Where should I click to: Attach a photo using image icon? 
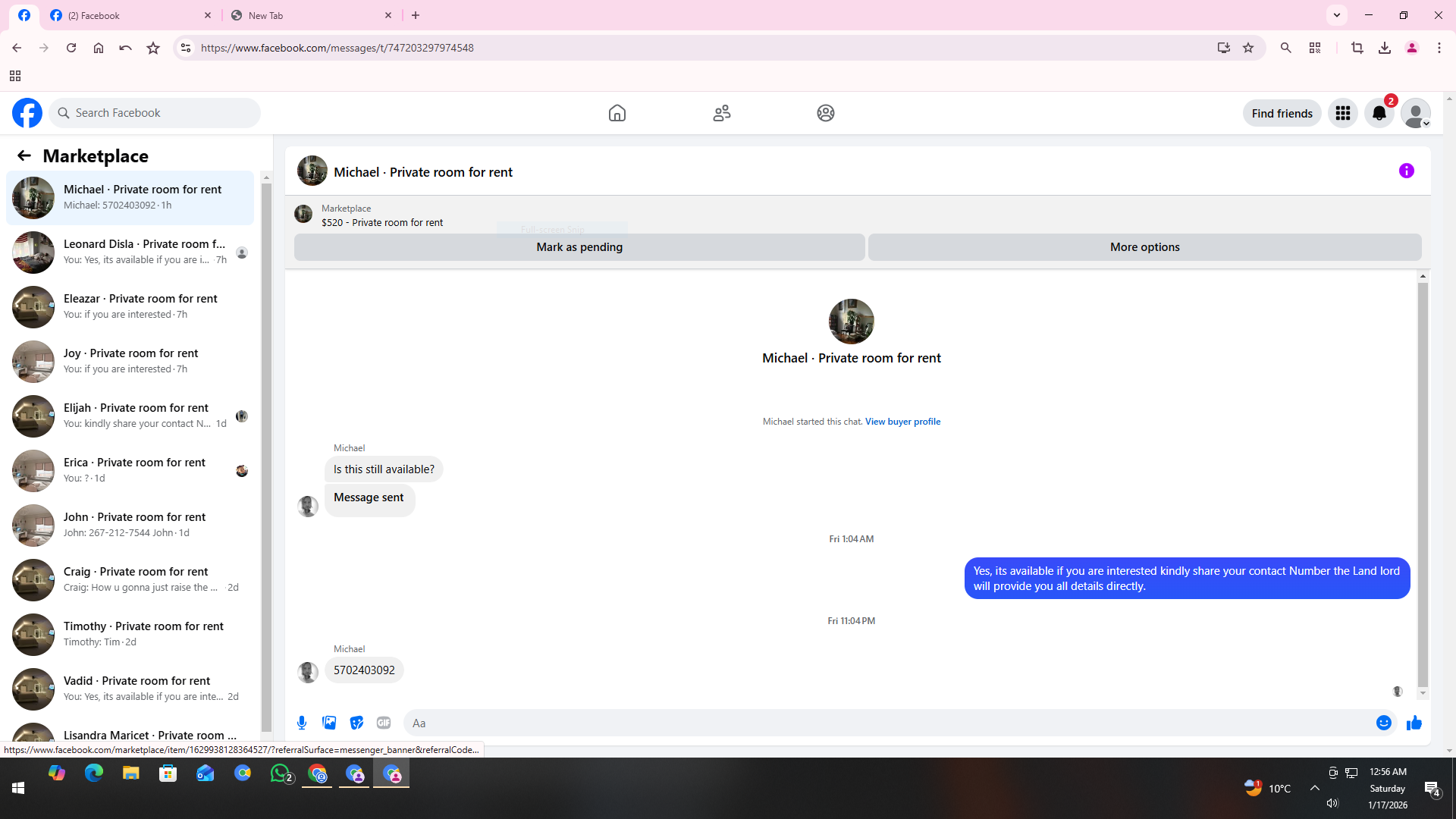click(x=329, y=723)
